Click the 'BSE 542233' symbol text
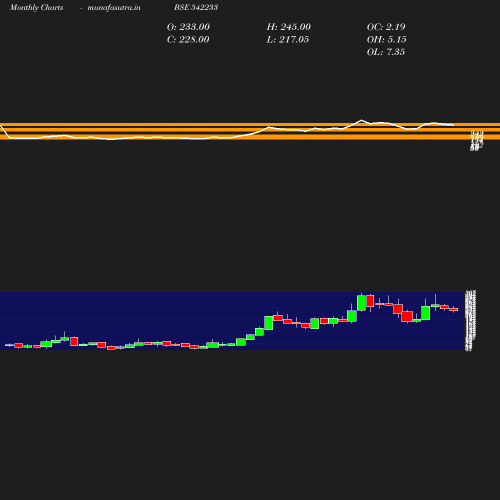This screenshot has width=500, height=500. 196,7
